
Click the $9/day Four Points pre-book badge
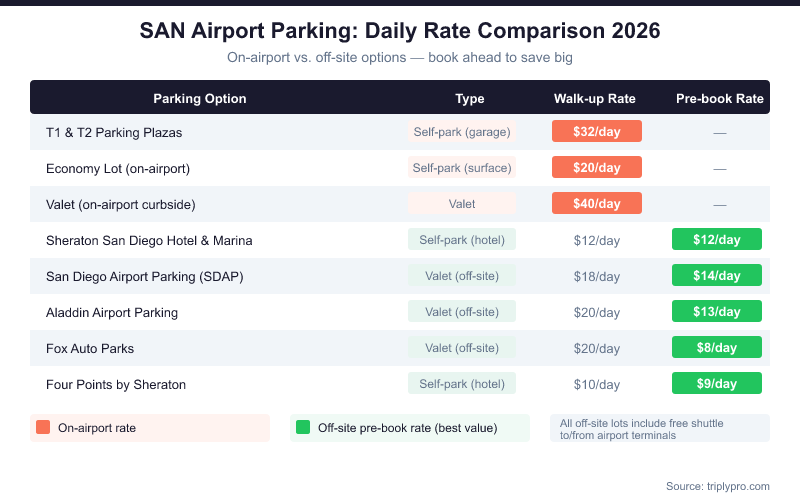tap(716, 384)
